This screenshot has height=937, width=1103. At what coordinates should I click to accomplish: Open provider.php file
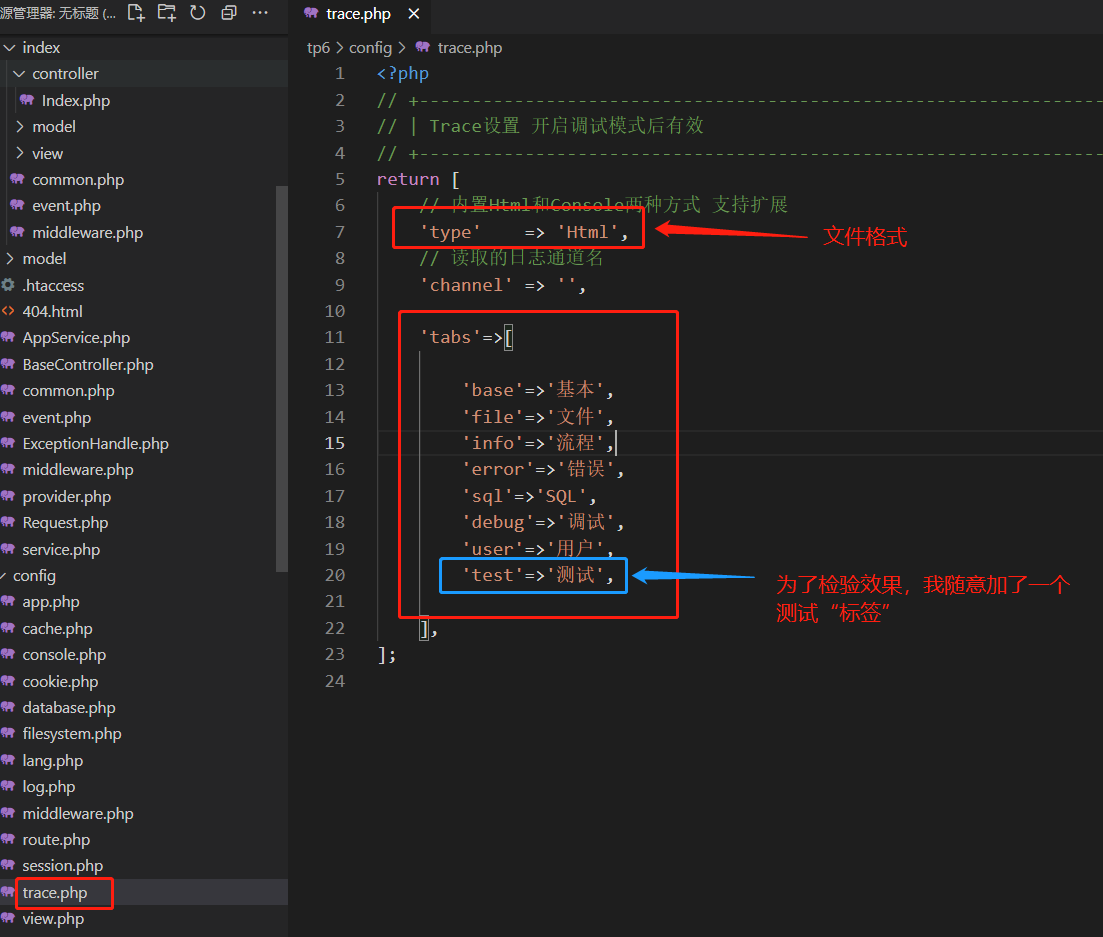[67, 497]
